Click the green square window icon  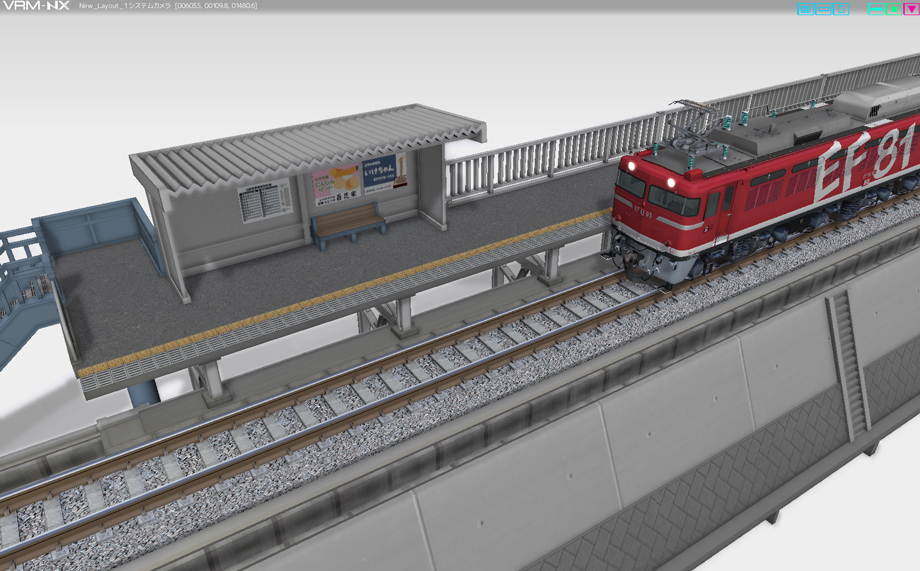[894, 9]
